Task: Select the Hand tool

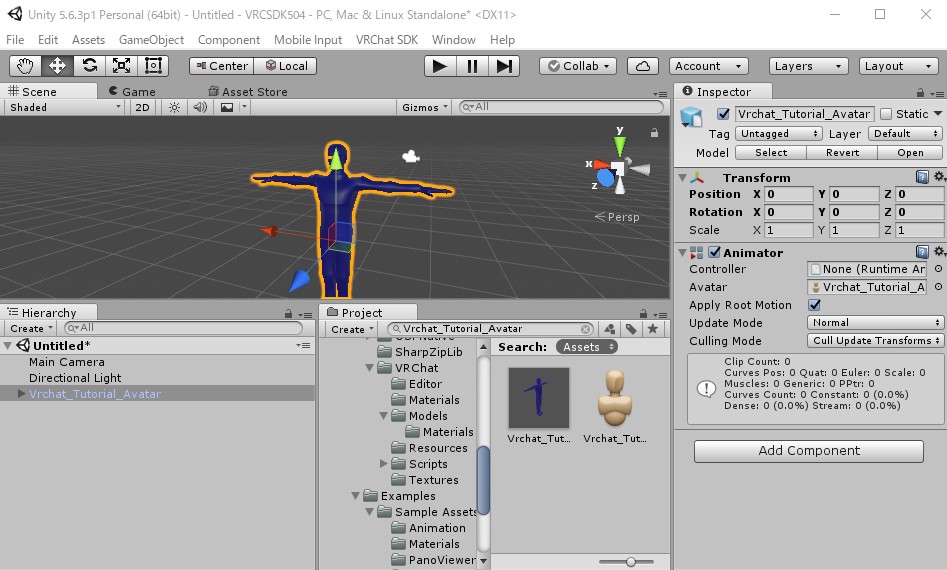Action: (25, 66)
